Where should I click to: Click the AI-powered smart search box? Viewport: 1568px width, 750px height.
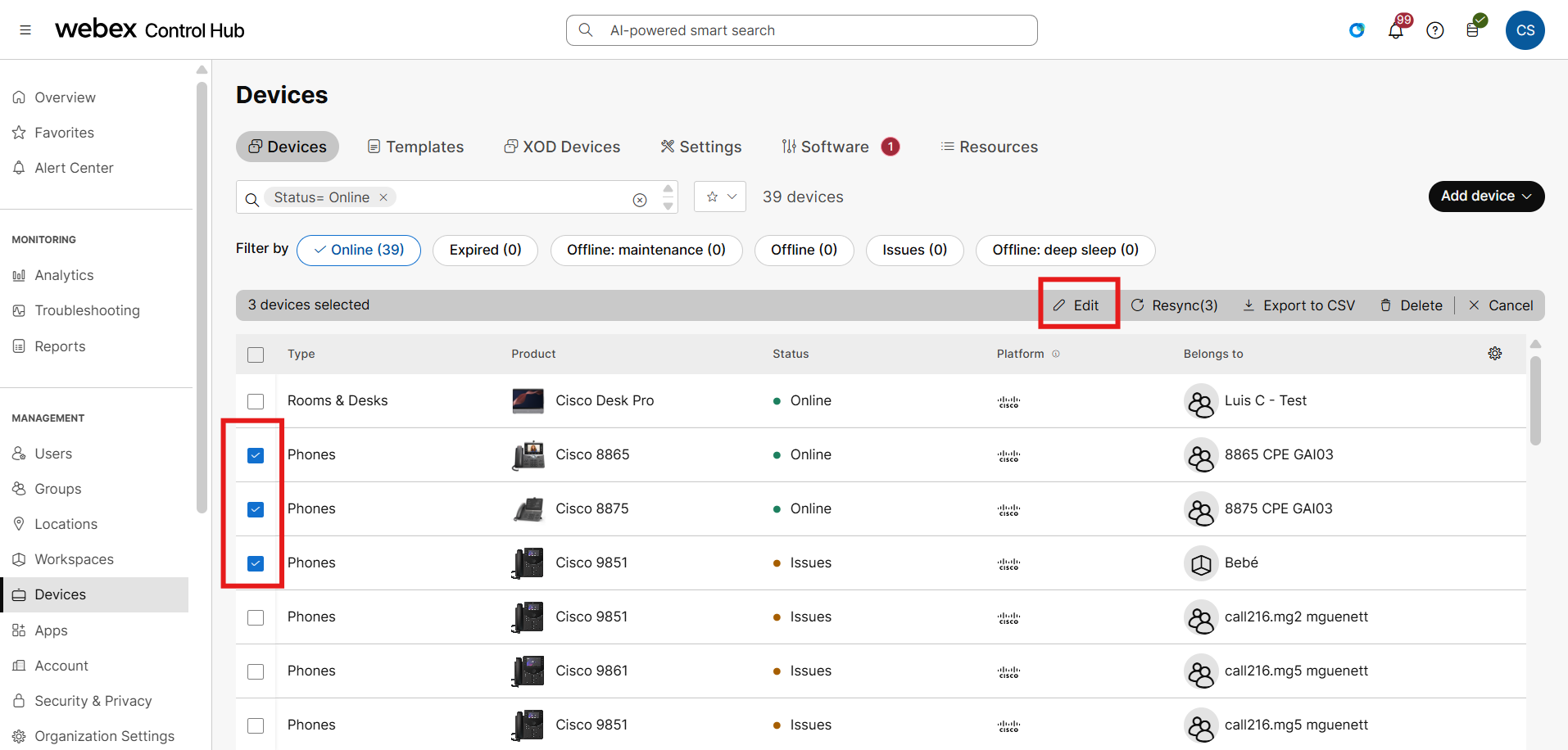pyautogui.click(x=801, y=30)
